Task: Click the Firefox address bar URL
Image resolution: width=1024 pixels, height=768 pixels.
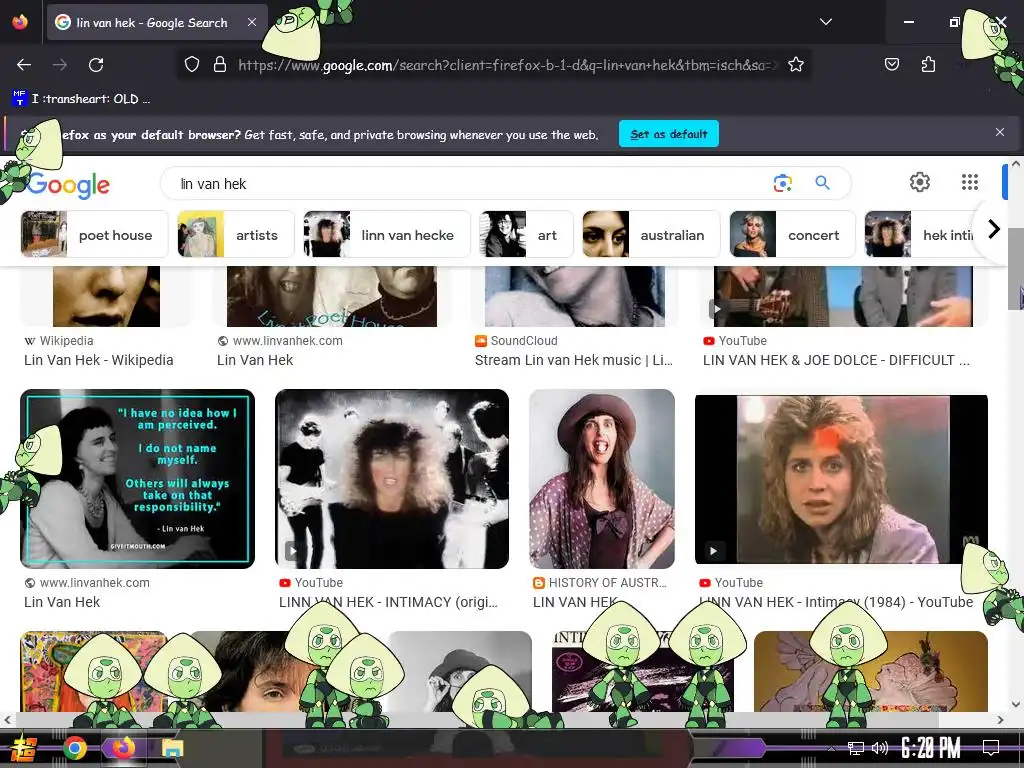Action: click(x=508, y=65)
